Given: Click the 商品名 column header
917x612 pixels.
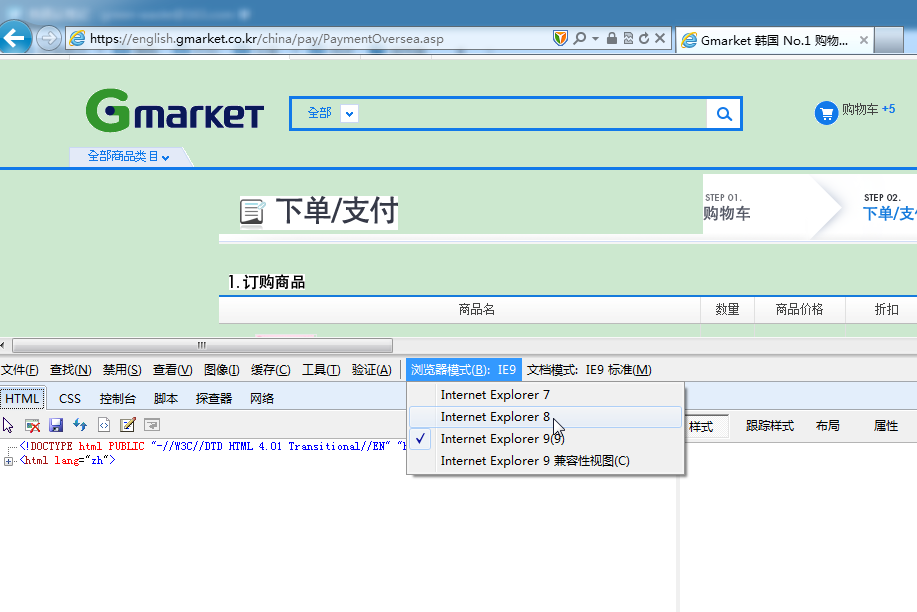Looking at the screenshot, I should tap(476, 310).
